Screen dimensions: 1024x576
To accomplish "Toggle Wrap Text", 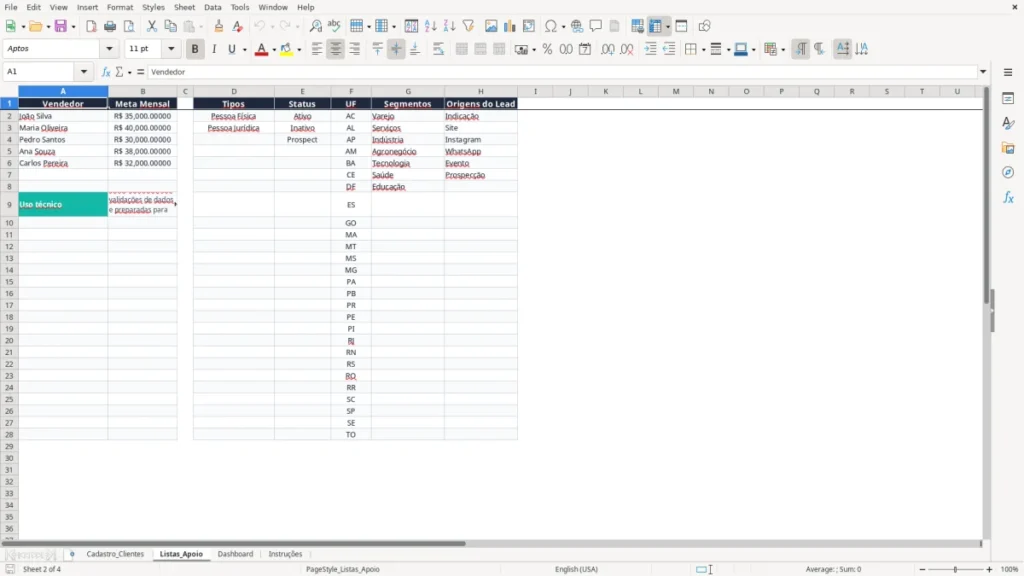I will pyautogui.click(x=438, y=49).
